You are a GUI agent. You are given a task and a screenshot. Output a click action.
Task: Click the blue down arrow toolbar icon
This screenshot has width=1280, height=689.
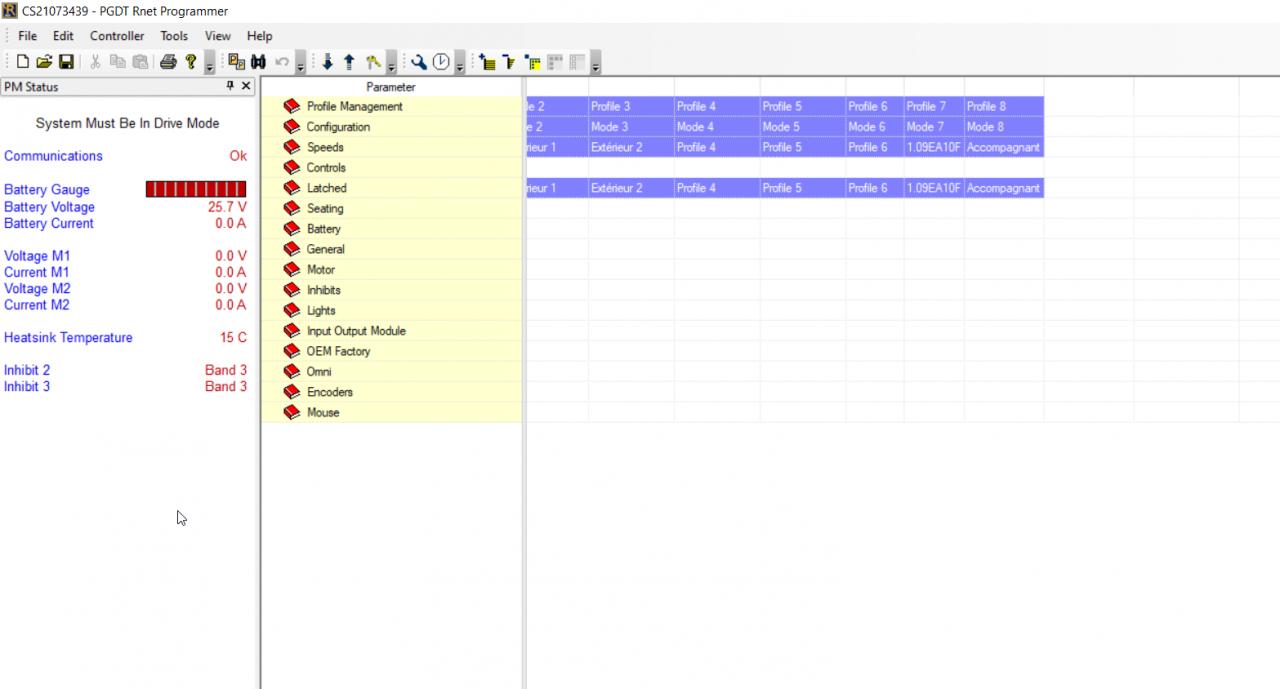327,62
